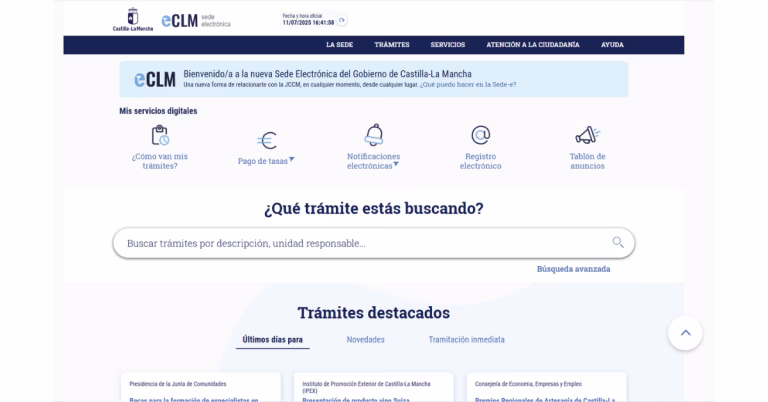Image resolution: width=768 pixels, height=402 pixels.
Task: Expand the Pago de tasas dropdown arrow
Action: click(x=291, y=159)
